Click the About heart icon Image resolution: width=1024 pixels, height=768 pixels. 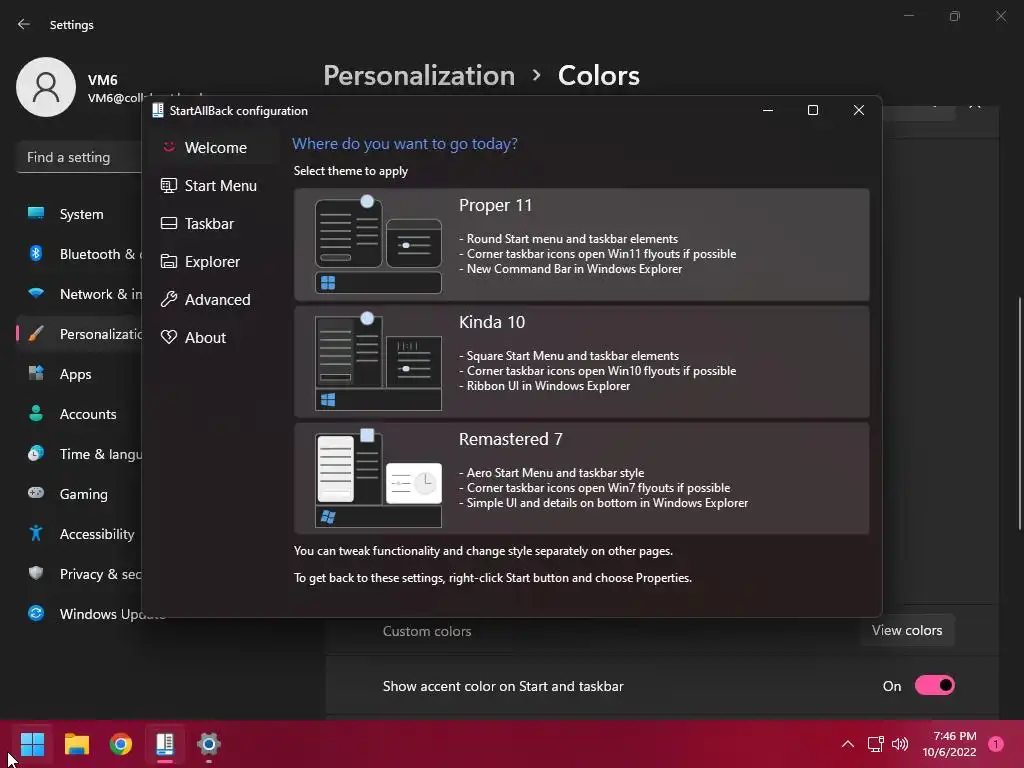click(169, 337)
